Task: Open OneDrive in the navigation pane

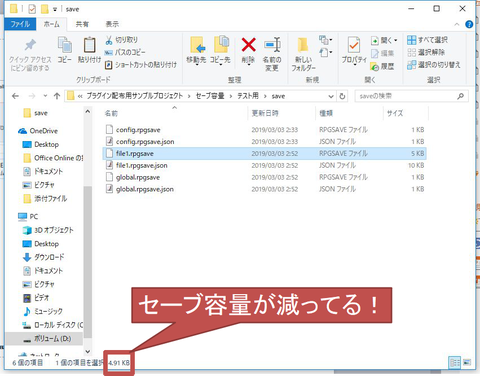Action: (38, 131)
